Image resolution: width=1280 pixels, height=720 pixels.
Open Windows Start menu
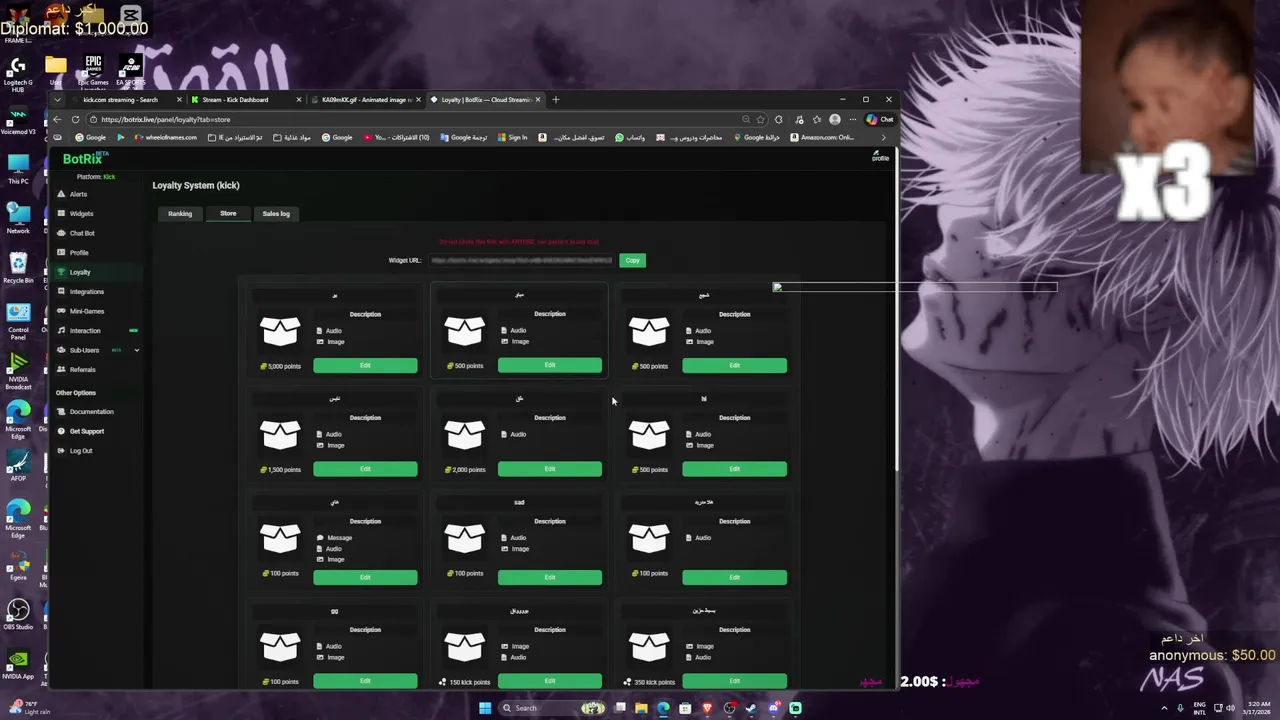click(x=485, y=708)
